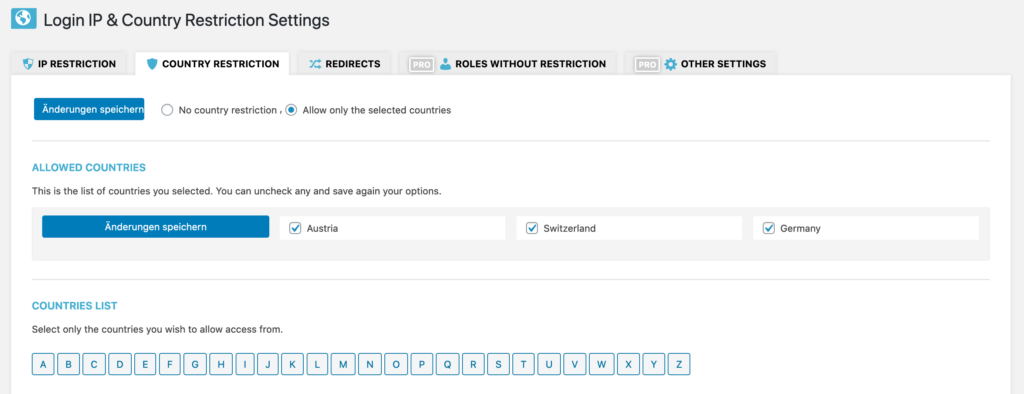Open the IP Restriction tab

[x=69, y=64]
